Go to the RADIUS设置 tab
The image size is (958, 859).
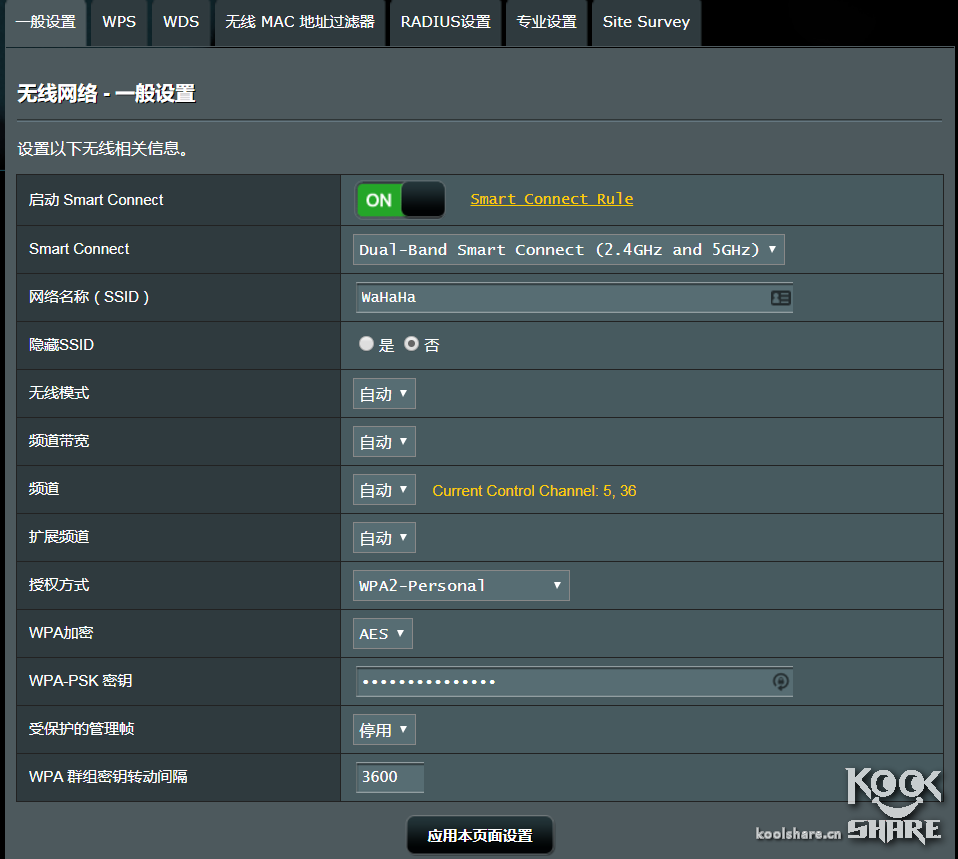pos(445,22)
